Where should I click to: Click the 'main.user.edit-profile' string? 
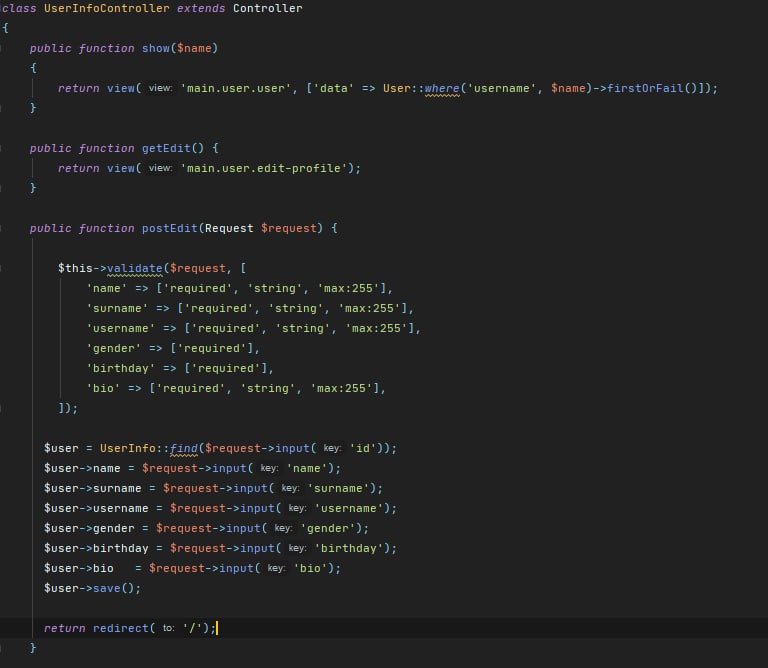point(264,168)
